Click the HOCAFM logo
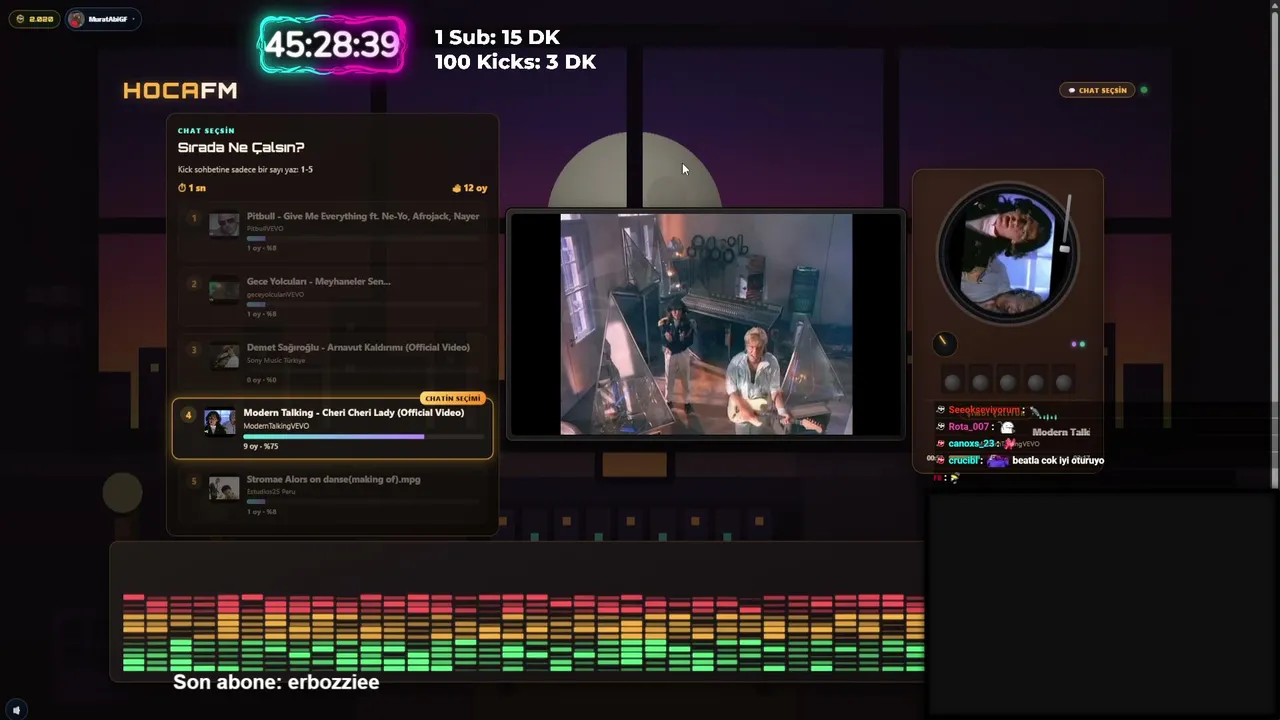1280x720 pixels. (180, 91)
